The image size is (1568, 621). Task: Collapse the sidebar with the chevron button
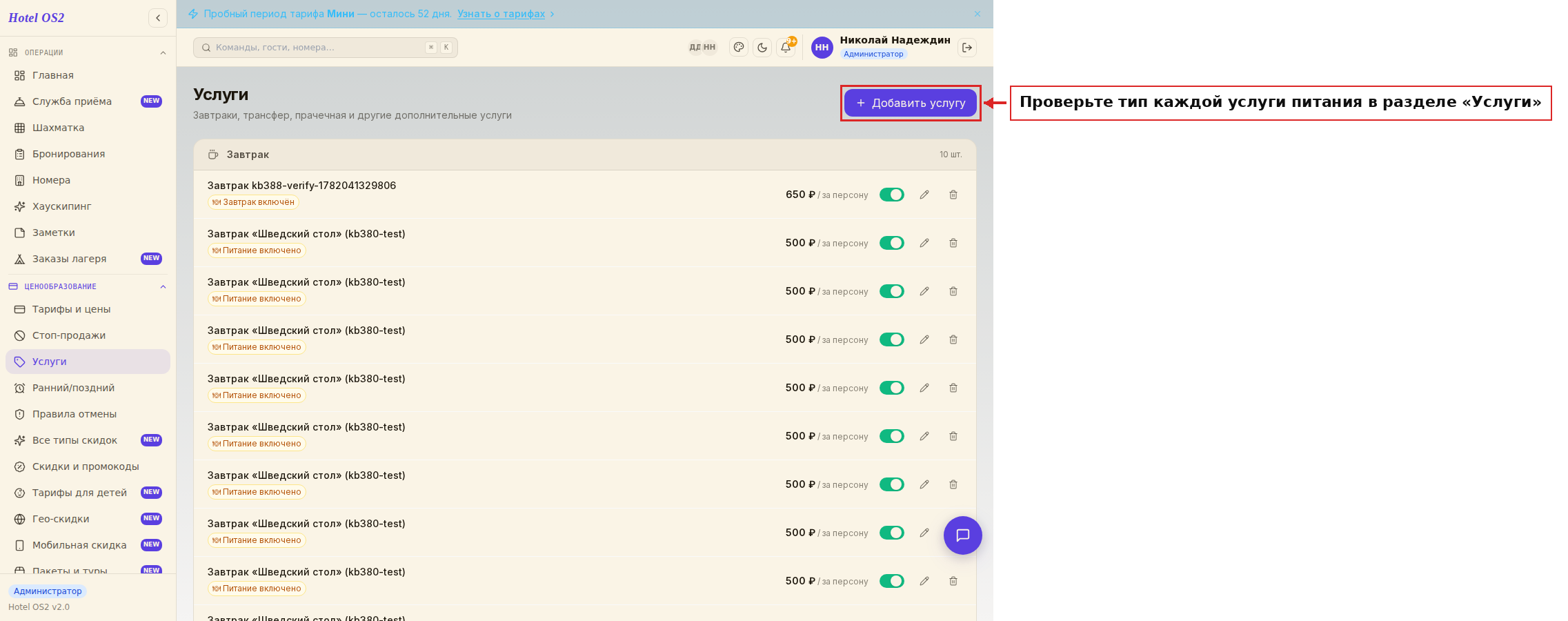click(x=158, y=18)
